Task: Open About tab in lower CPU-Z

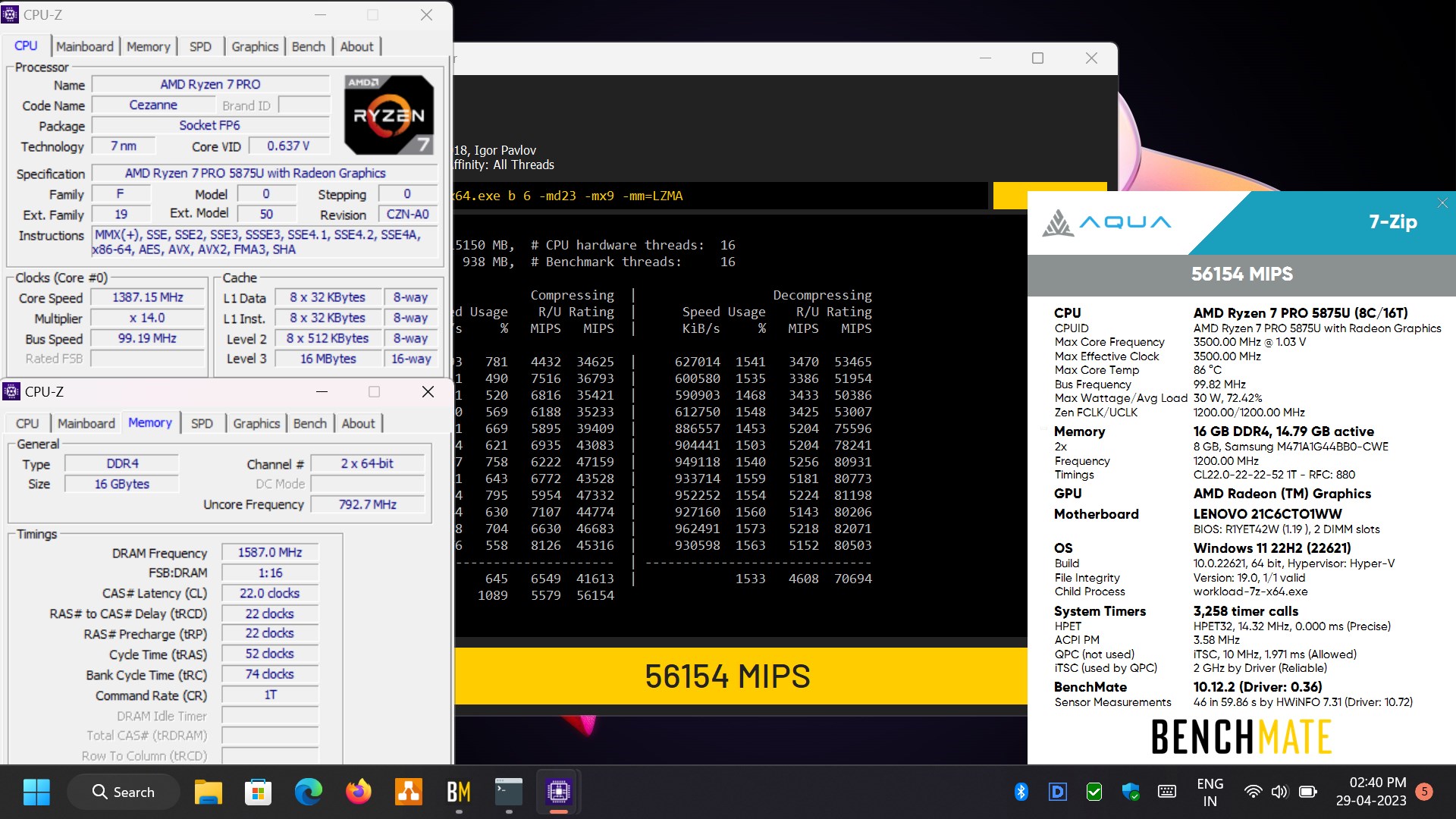Action: click(358, 423)
